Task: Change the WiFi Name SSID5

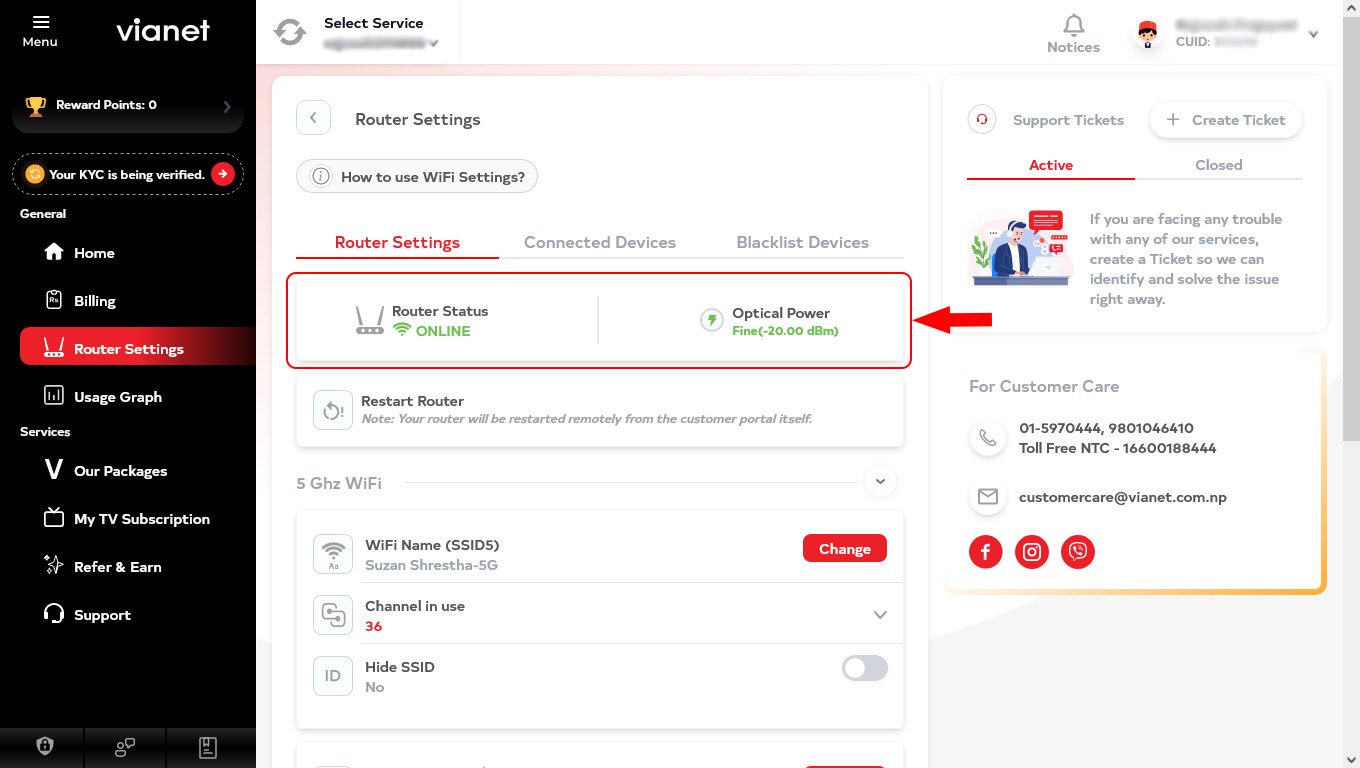Action: pos(845,549)
